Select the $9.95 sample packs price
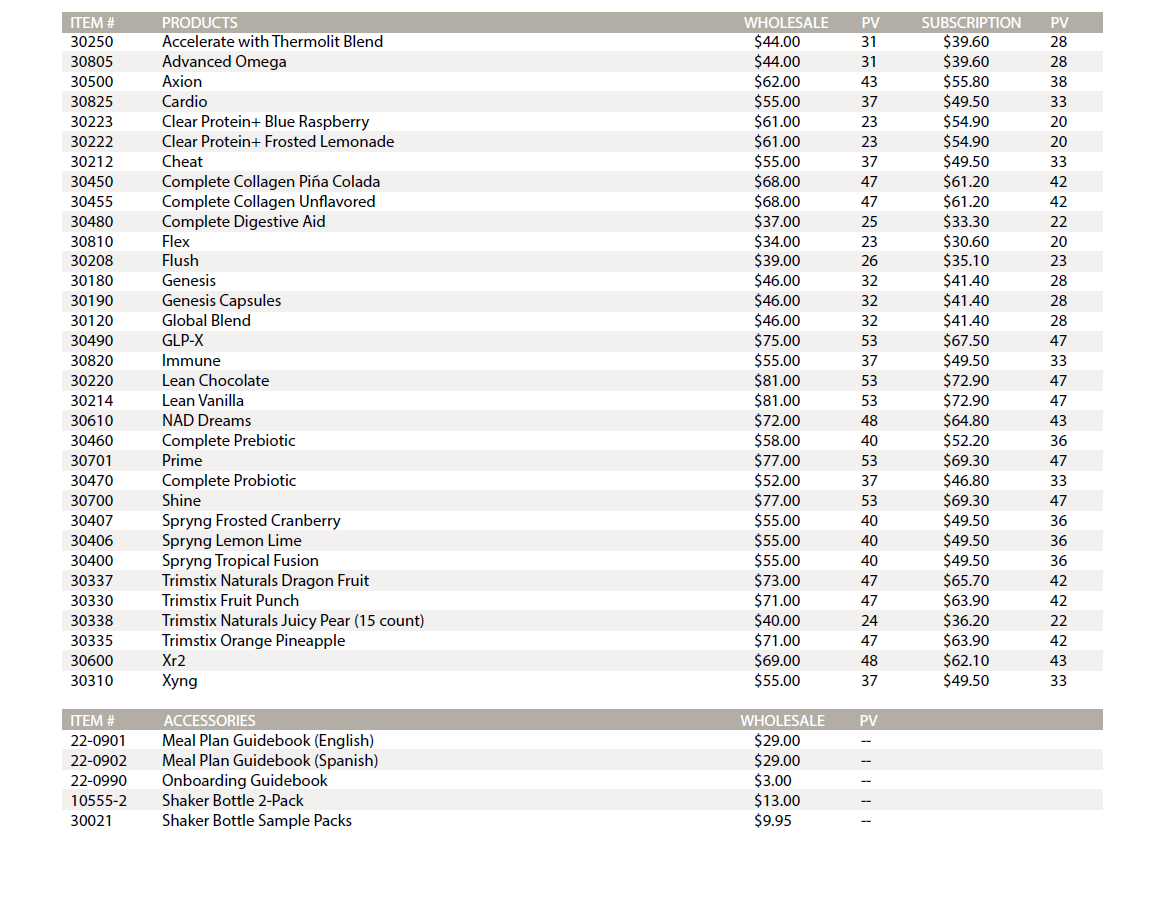Viewport: 1149px width, 913px height. click(x=772, y=821)
